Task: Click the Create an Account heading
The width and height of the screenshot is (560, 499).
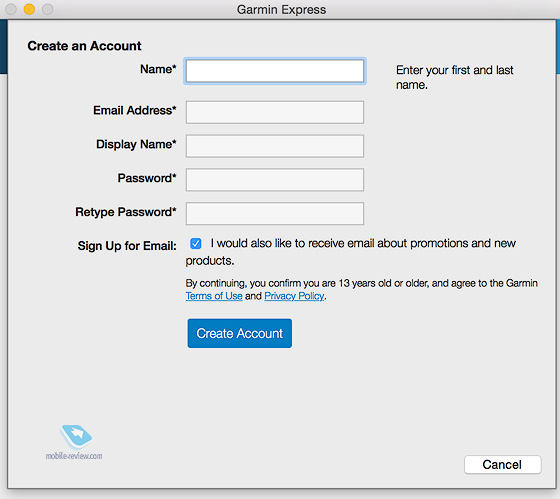Action: click(x=84, y=46)
